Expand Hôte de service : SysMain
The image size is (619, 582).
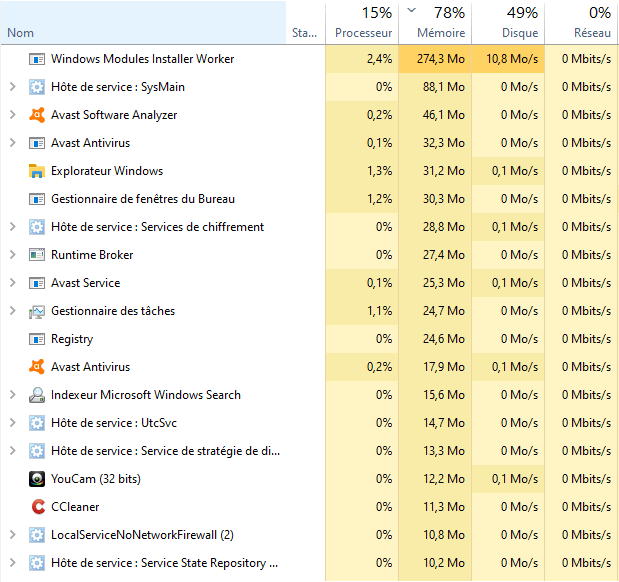coord(13,87)
